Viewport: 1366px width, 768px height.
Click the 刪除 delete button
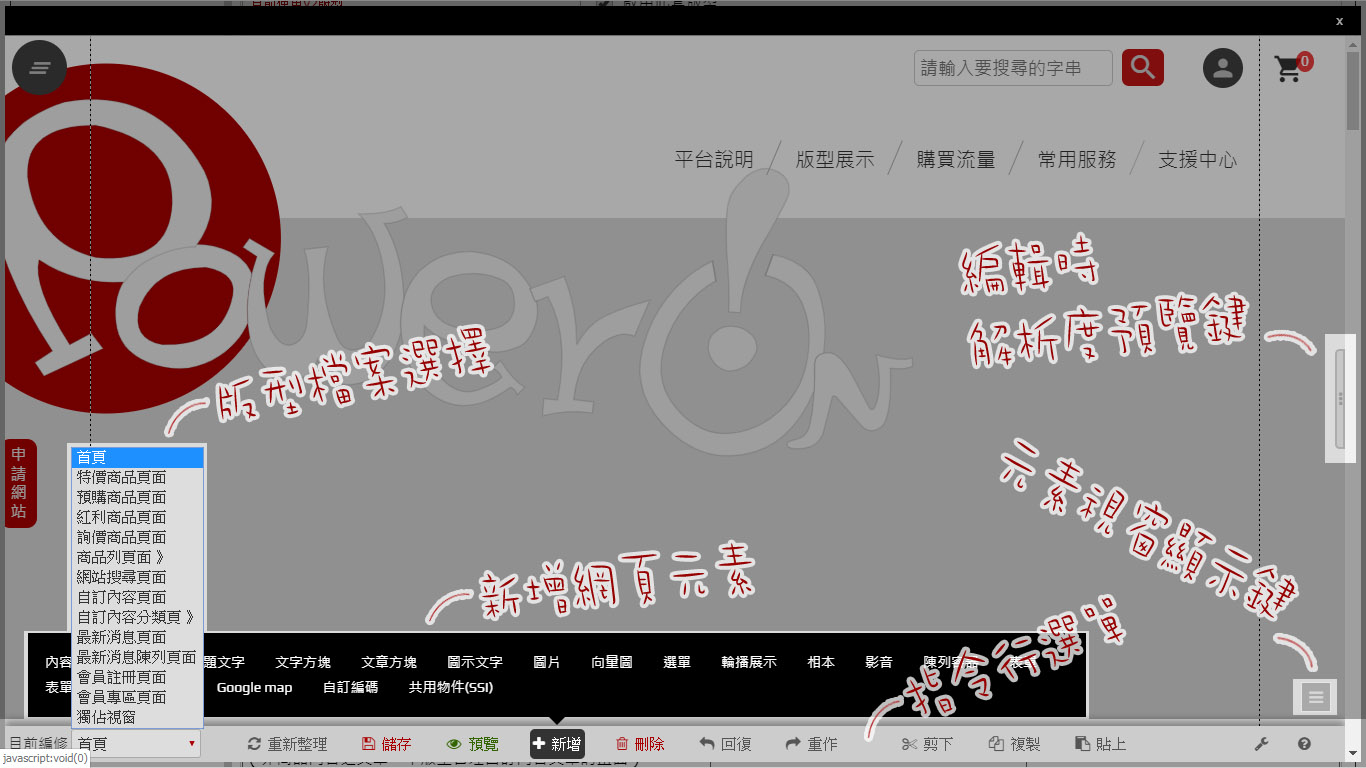[640, 744]
